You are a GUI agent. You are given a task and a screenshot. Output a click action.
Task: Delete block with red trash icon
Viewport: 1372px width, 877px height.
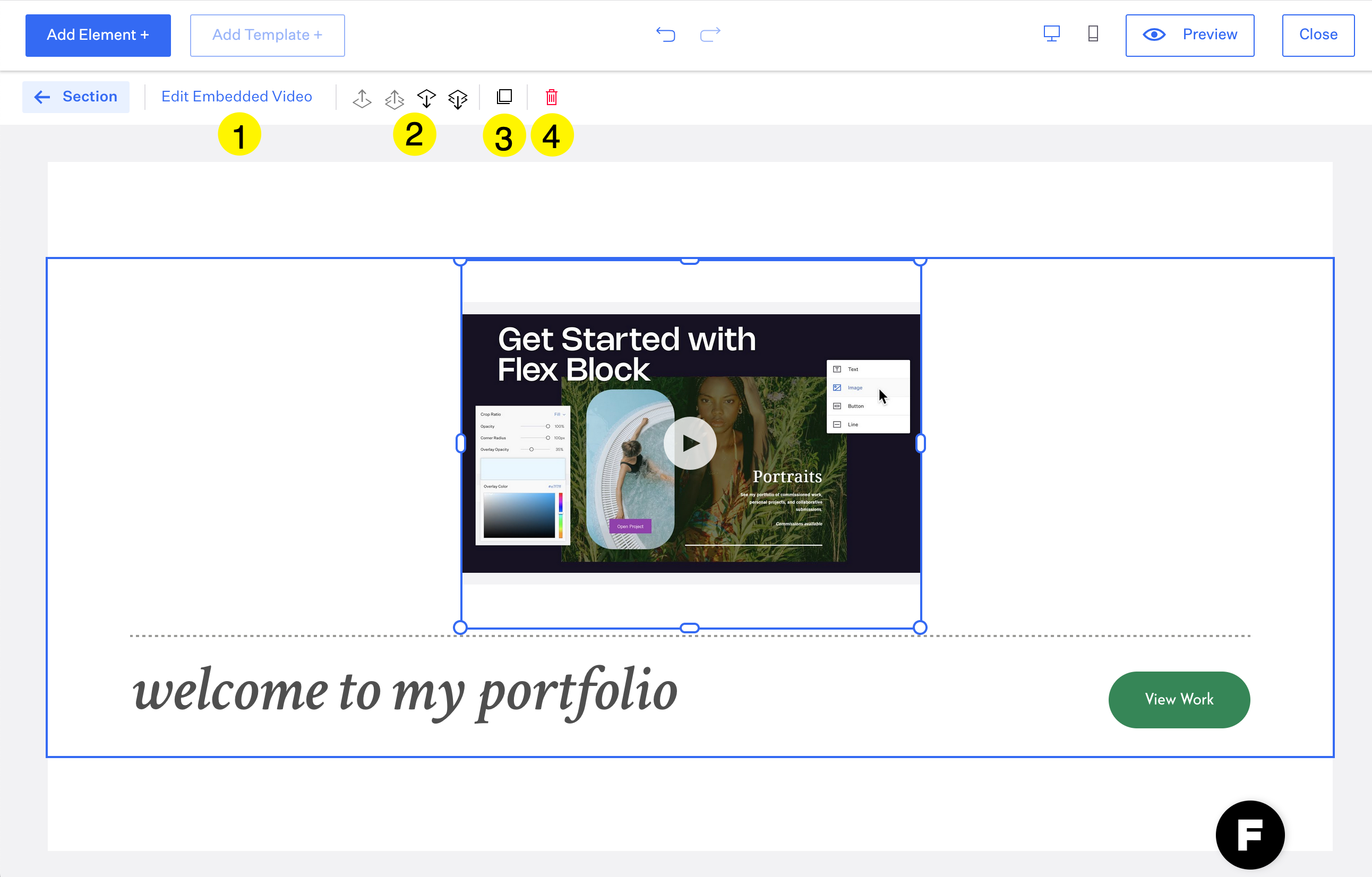(551, 97)
